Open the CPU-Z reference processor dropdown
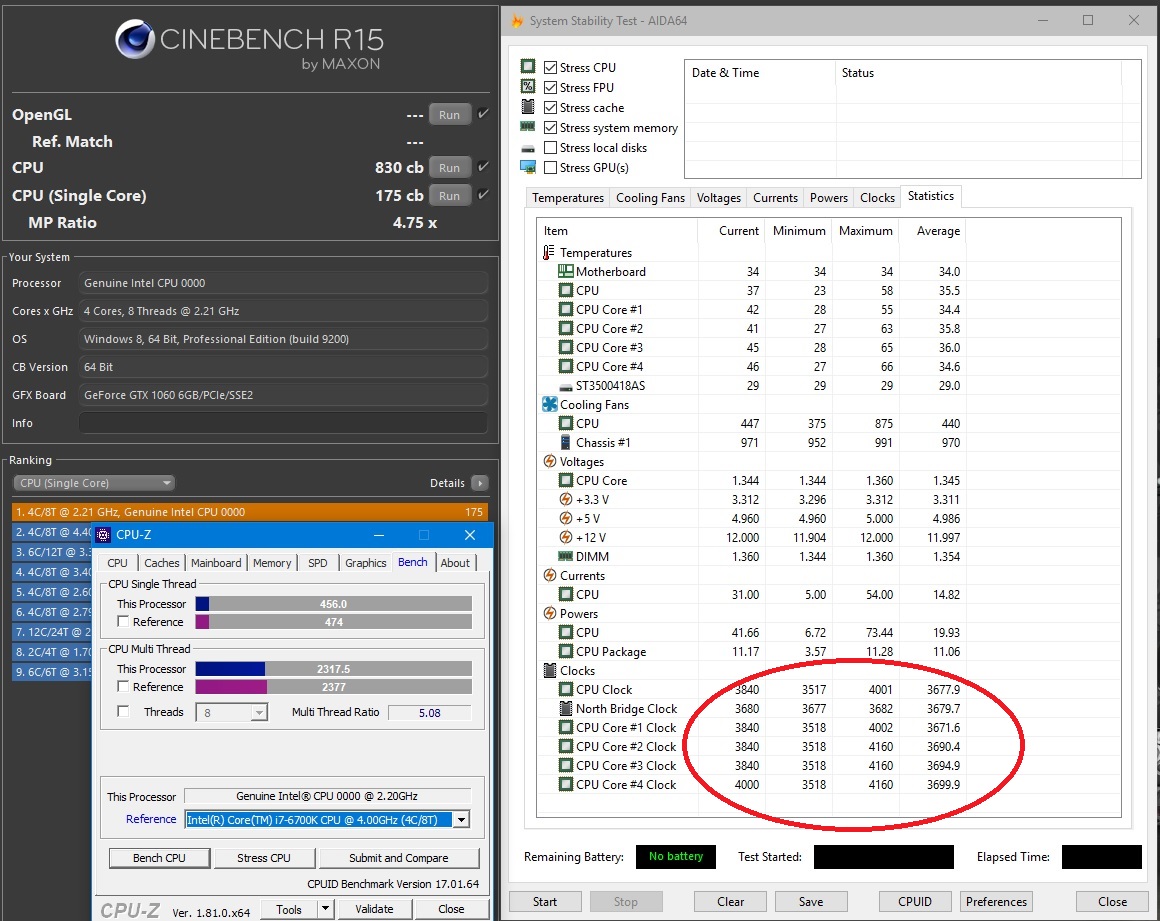Viewport: 1160px width, 921px height. (462, 820)
